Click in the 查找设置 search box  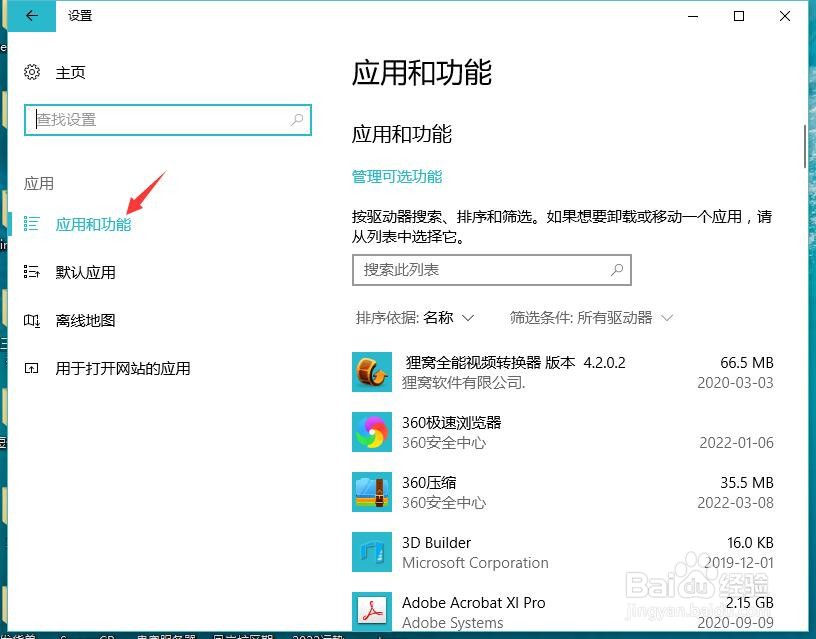tap(150, 119)
